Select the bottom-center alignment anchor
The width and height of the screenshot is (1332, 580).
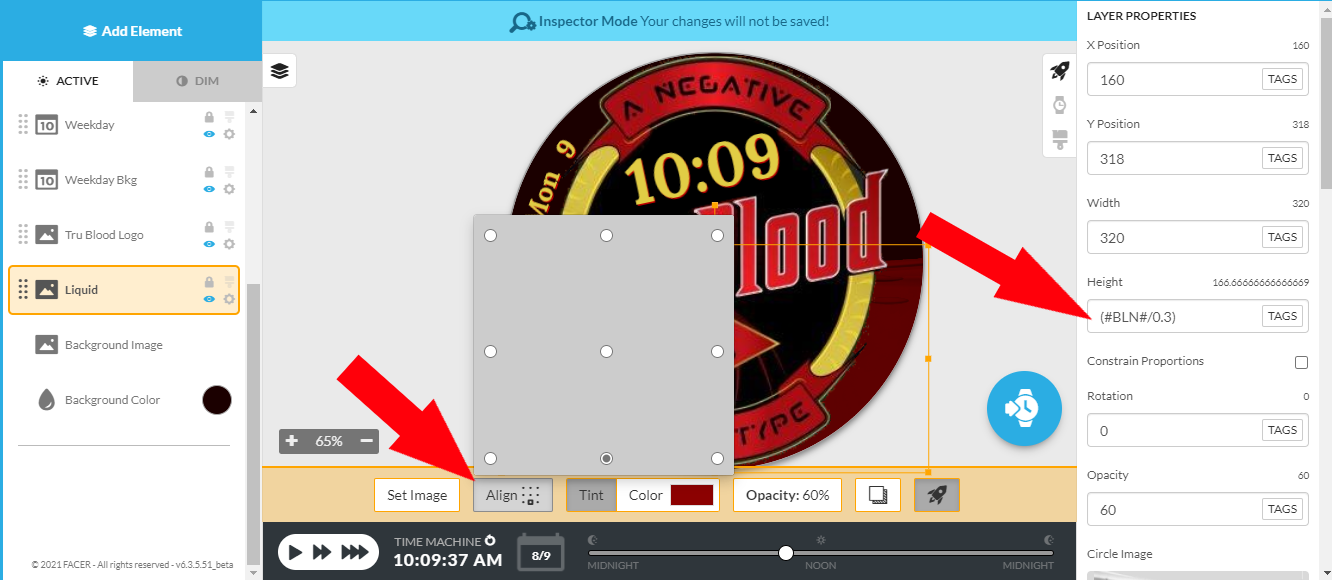[x=606, y=458]
